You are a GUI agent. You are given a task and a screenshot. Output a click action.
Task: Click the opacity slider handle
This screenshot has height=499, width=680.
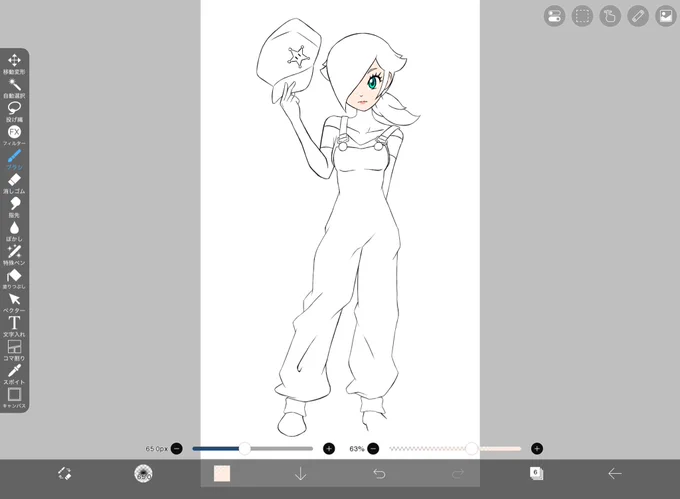coord(471,449)
